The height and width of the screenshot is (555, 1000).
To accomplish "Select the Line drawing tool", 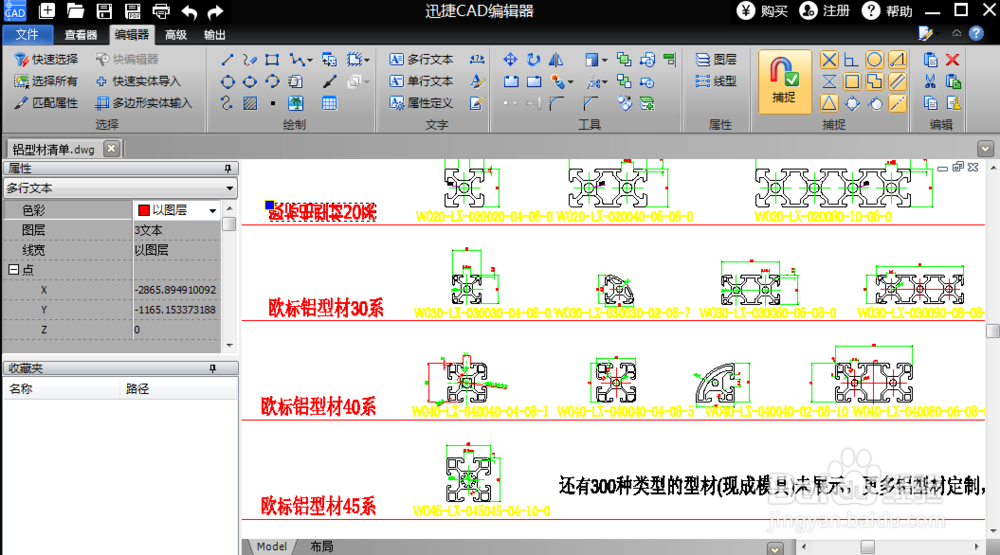I will point(227,60).
